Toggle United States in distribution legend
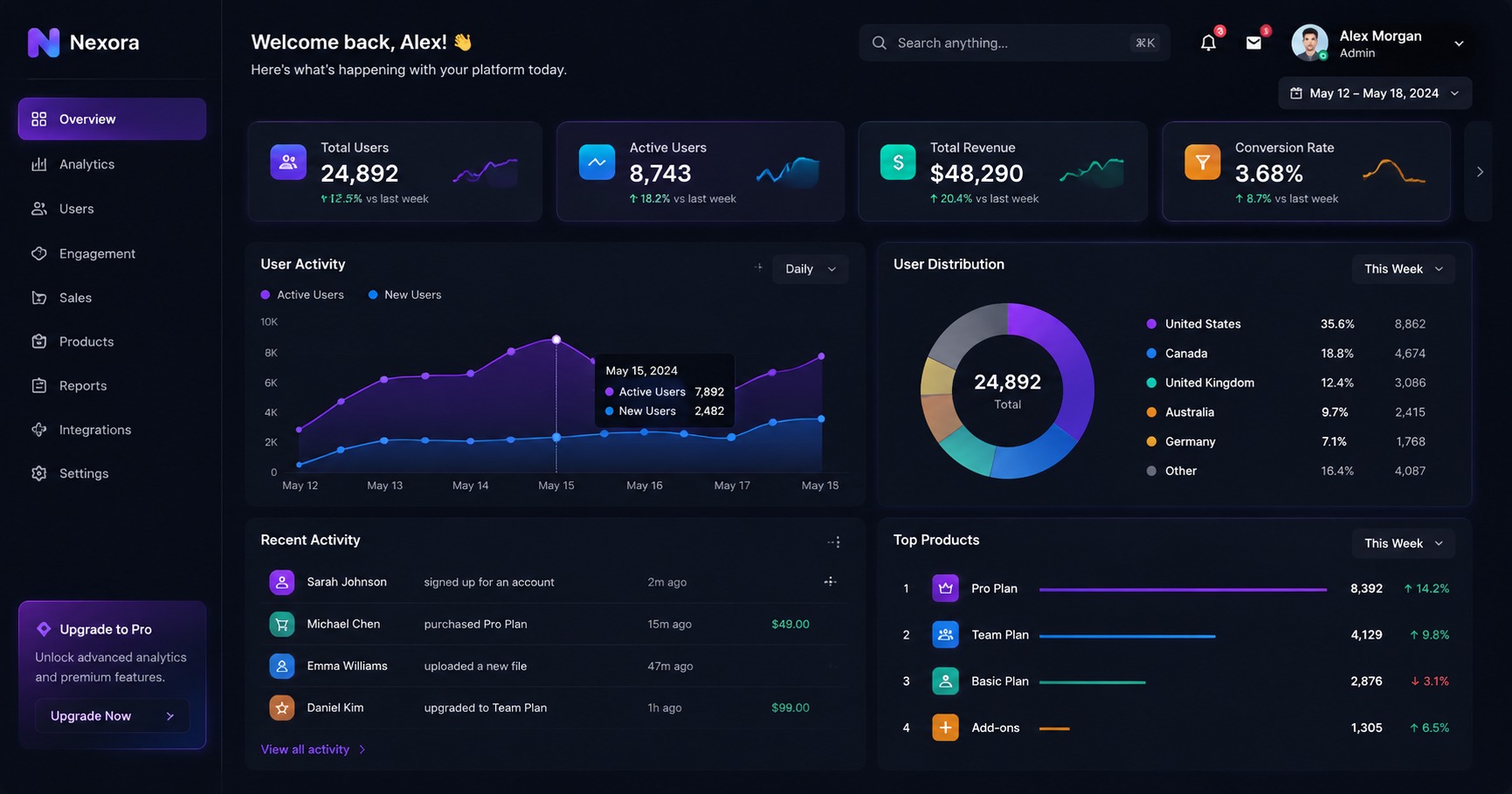1512x794 pixels. [x=1193, y=324]
